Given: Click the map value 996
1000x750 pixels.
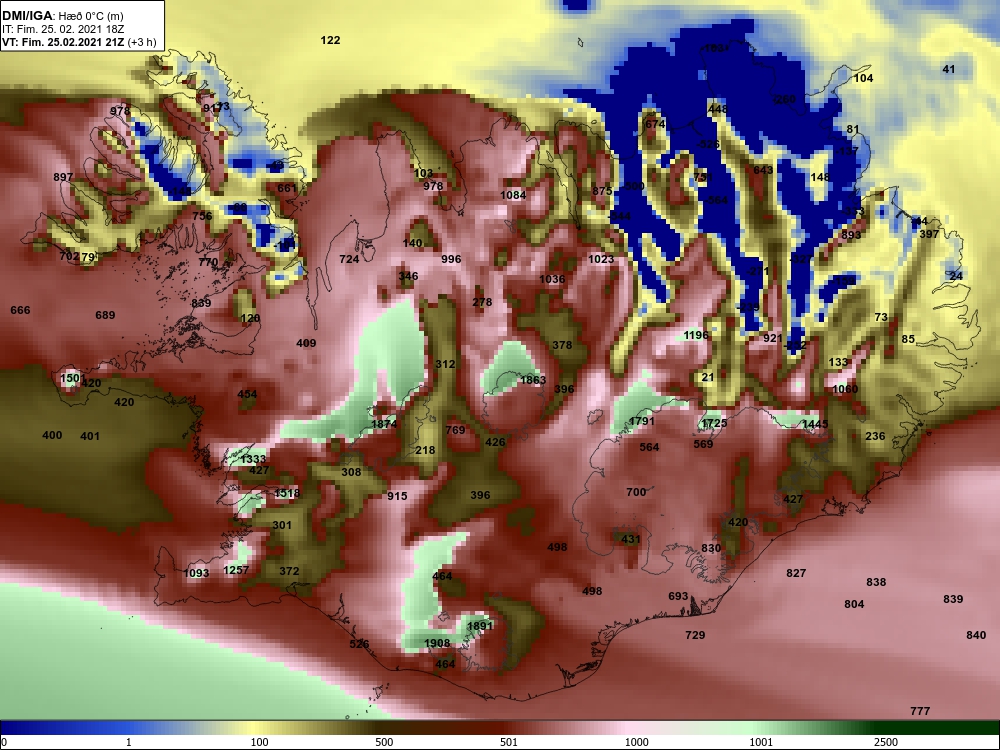Looking at the screenshot, I should click(451, 259).
